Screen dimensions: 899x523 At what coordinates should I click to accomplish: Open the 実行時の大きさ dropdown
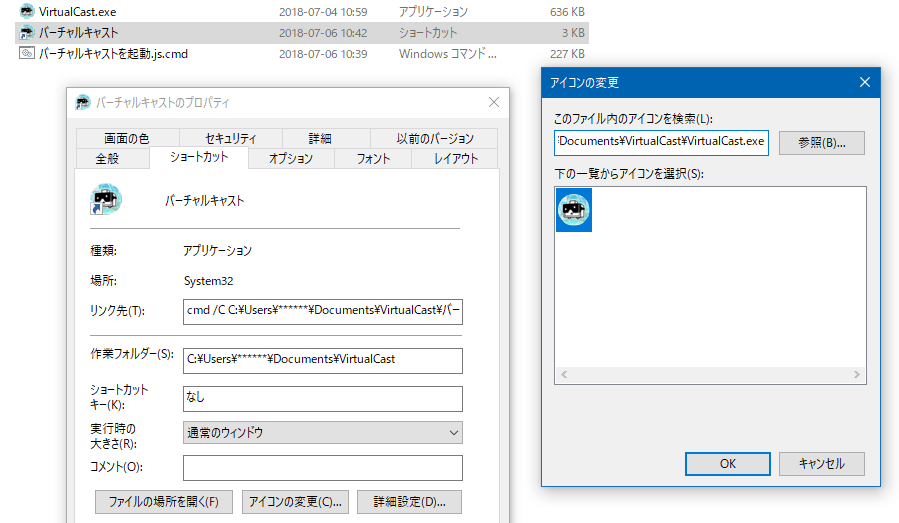pyautogui.click(x=323, y=432)
